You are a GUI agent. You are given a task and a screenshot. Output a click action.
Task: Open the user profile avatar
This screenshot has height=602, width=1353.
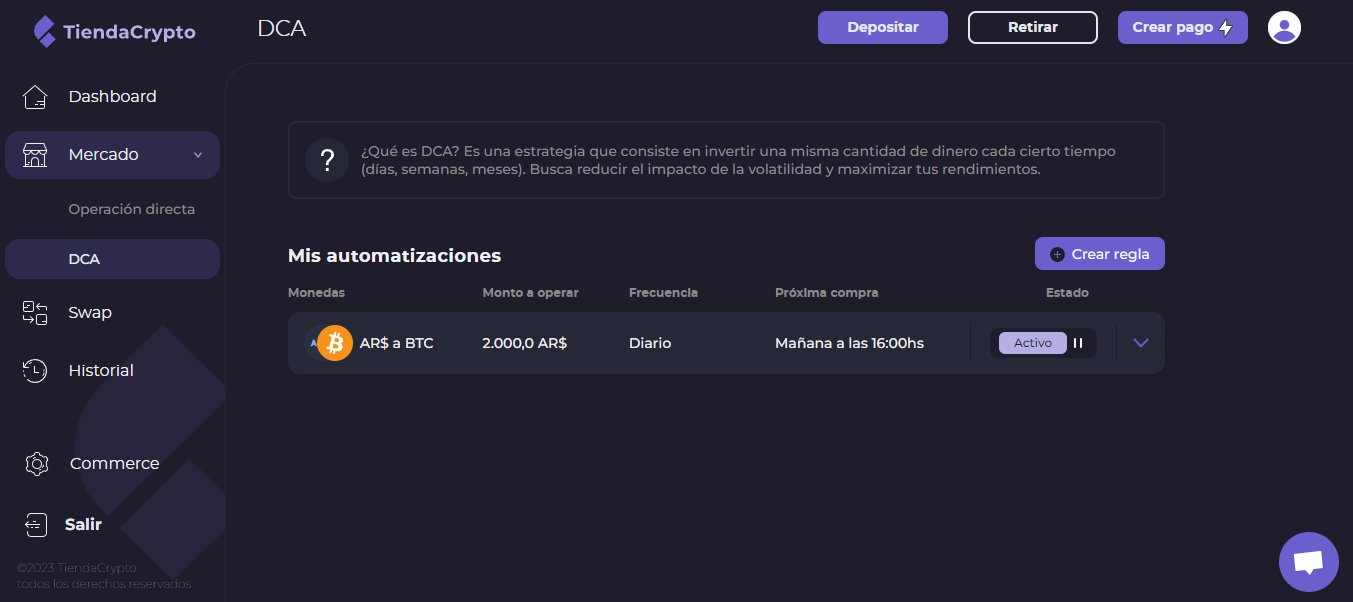point(1284,27)
